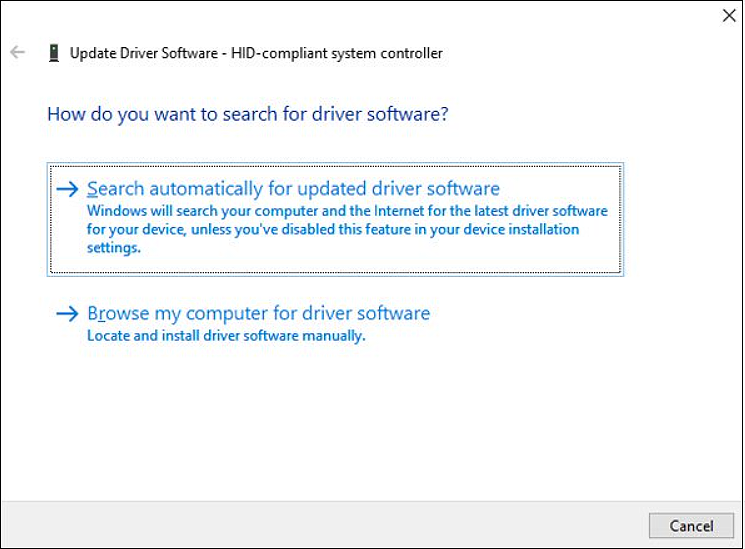
Task: Click the word 'settings.' in the search description
Action: 113,247
